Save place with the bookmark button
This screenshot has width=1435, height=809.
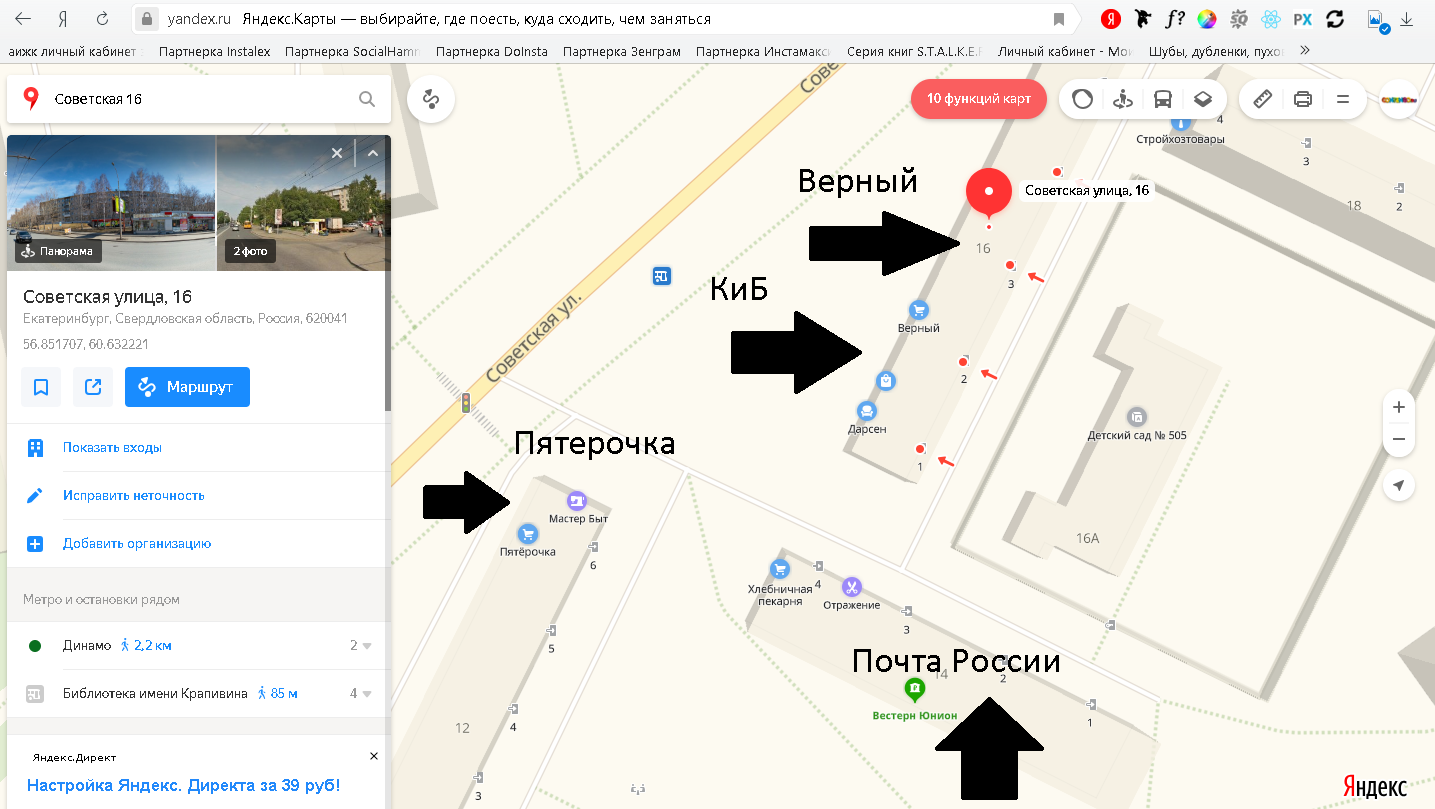point(41,387)
